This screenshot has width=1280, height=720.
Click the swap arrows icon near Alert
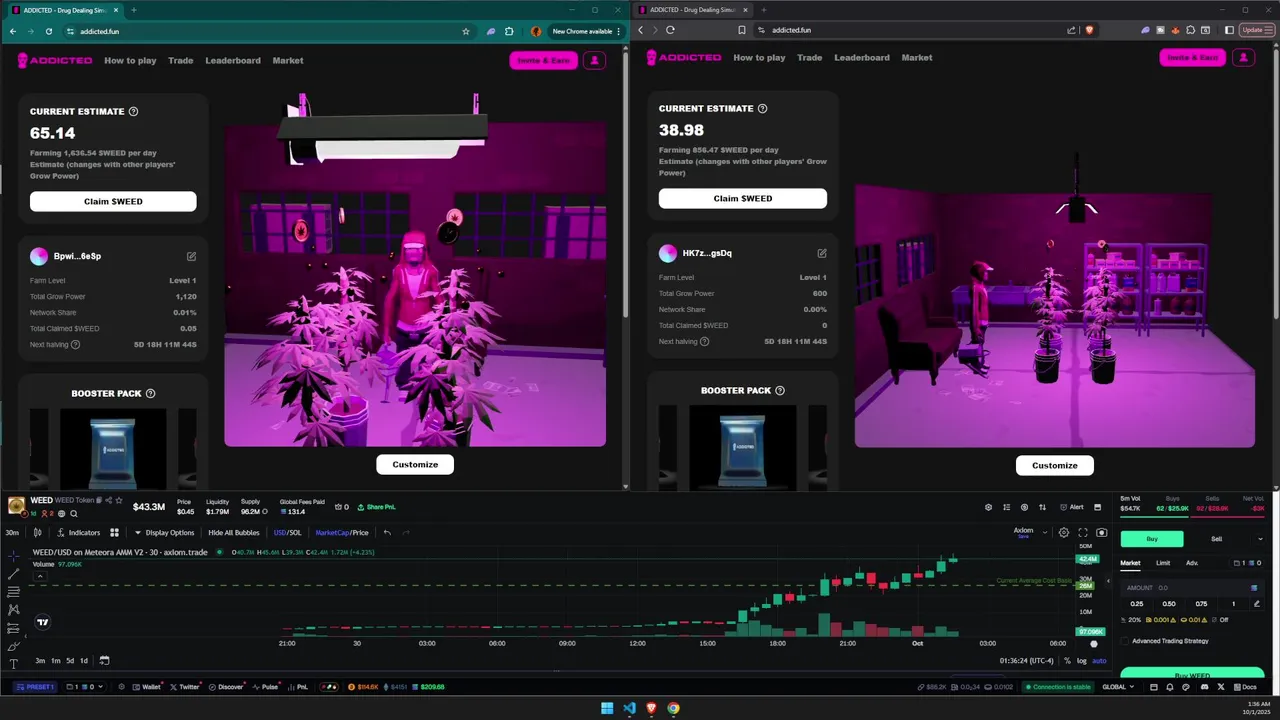pos(1042,507)
